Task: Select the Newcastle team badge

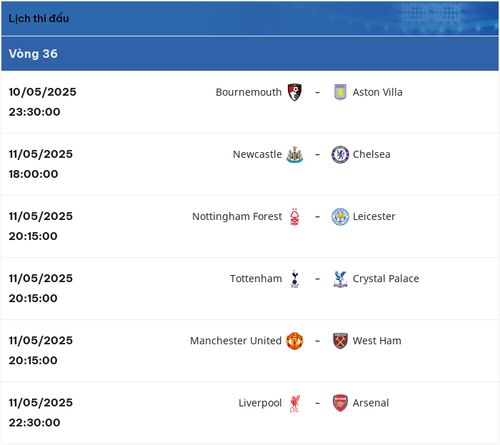Action: [295, 154]
